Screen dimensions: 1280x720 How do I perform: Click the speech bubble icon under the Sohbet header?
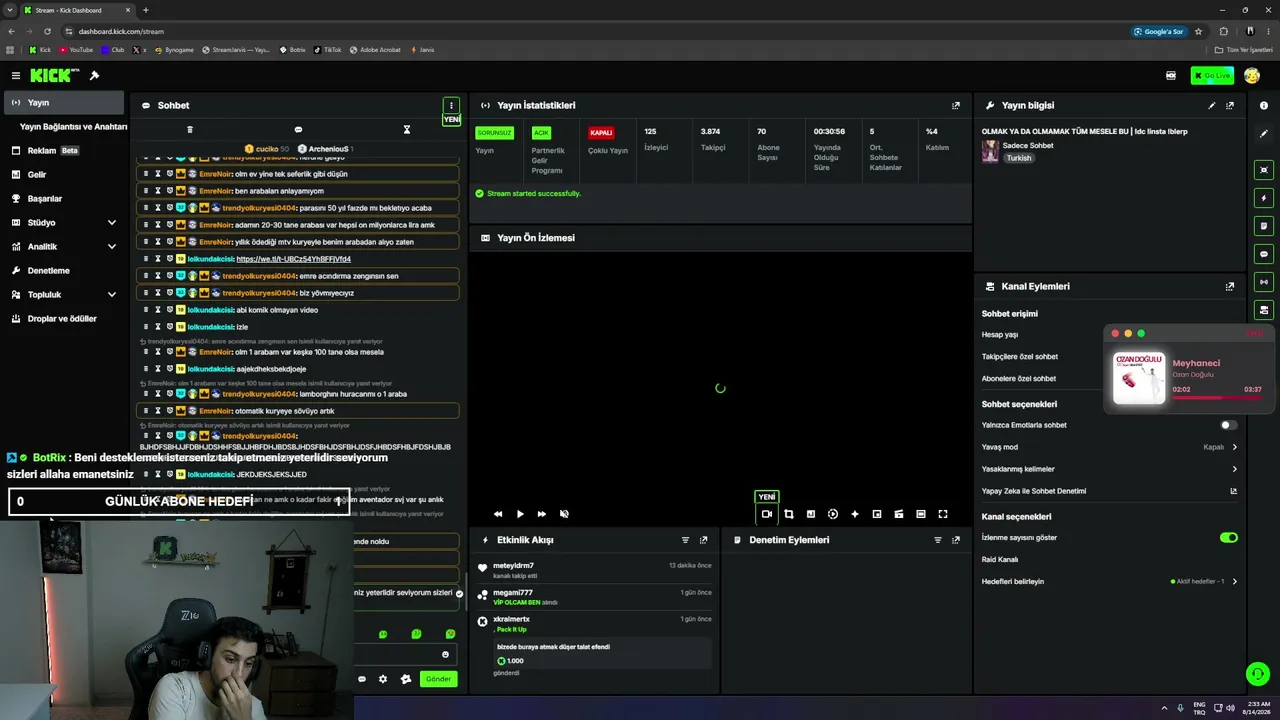point(298,130)
